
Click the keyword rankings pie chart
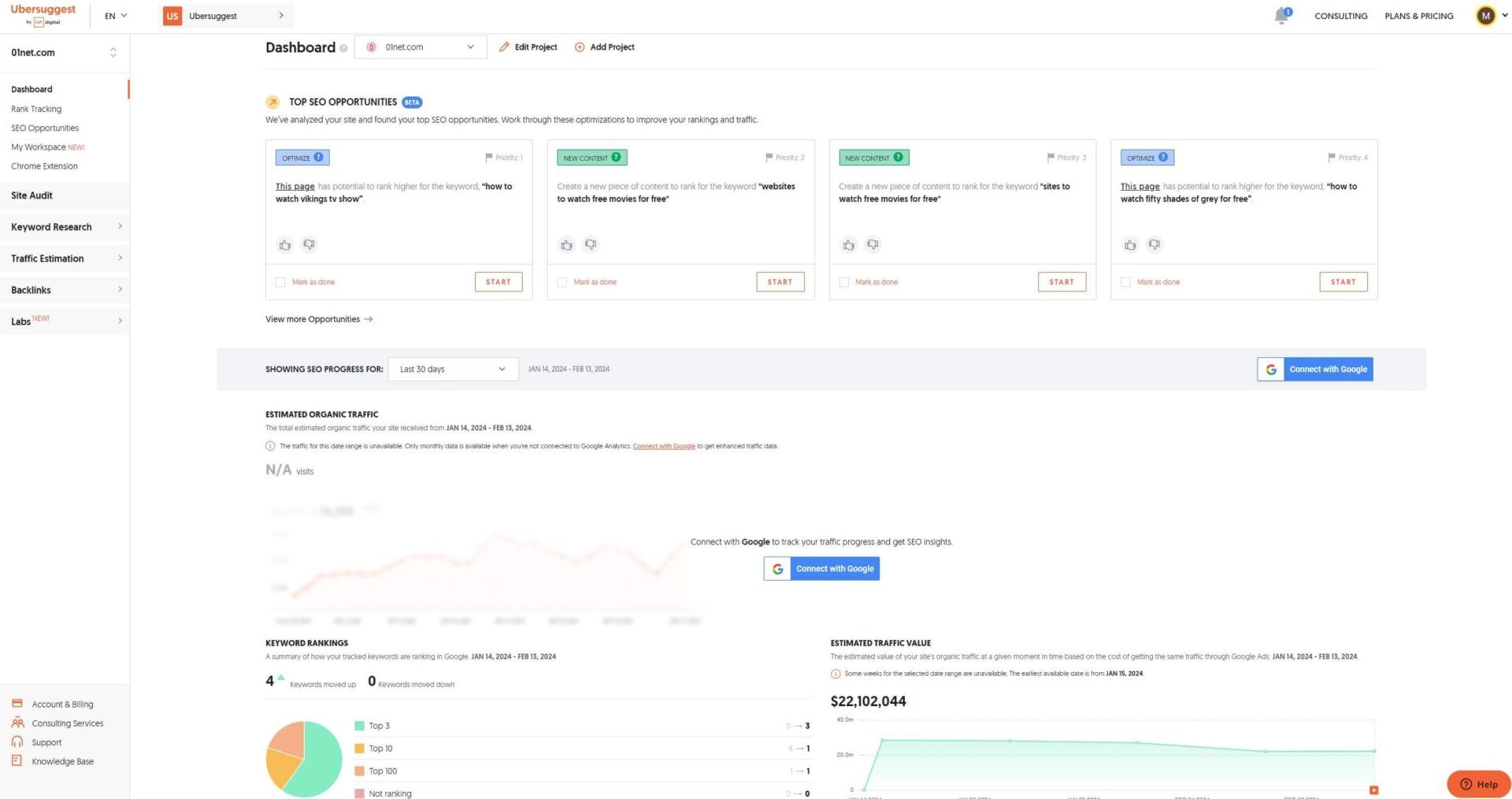tap(304, 758)
